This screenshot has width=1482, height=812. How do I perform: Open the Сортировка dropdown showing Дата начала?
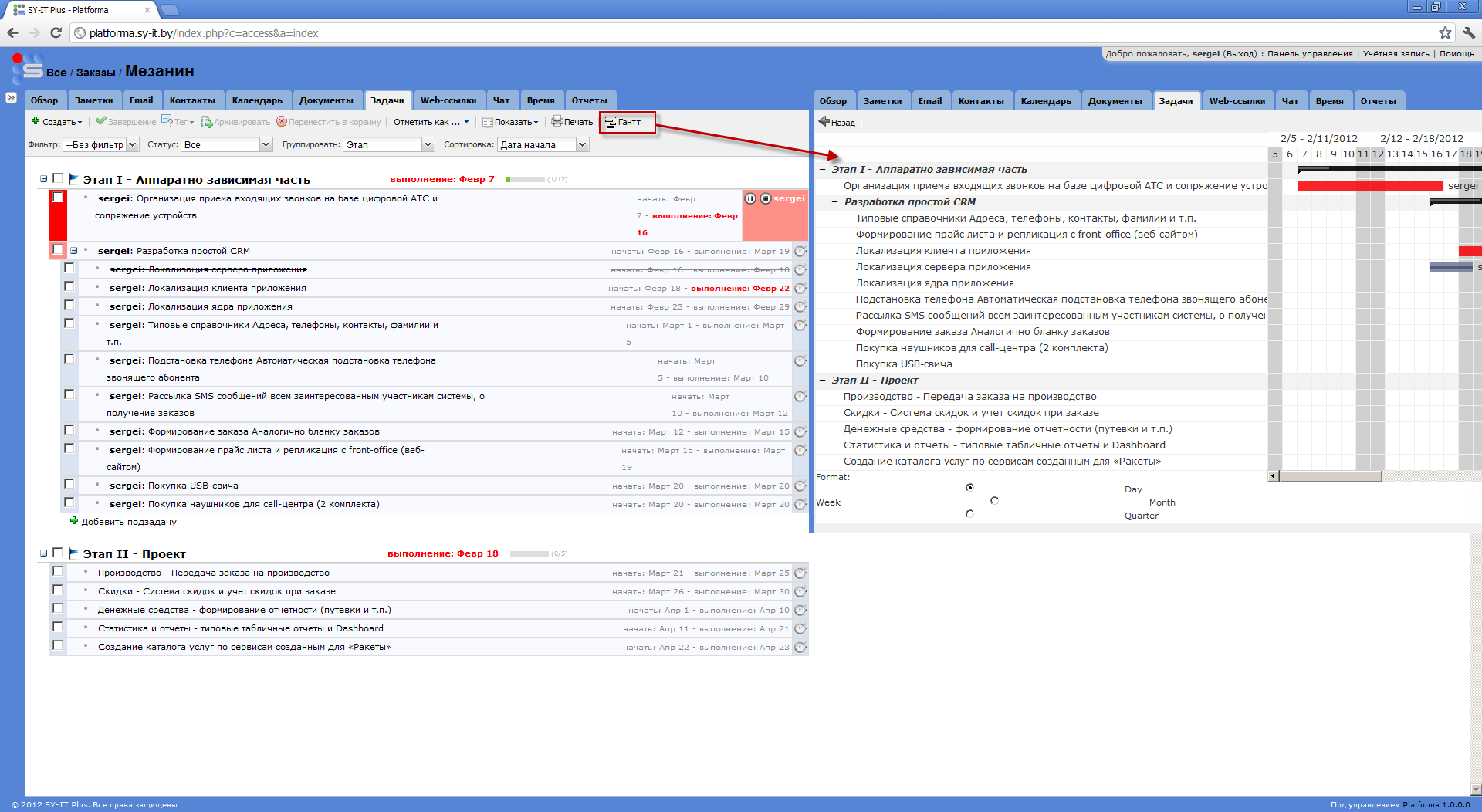543,144
